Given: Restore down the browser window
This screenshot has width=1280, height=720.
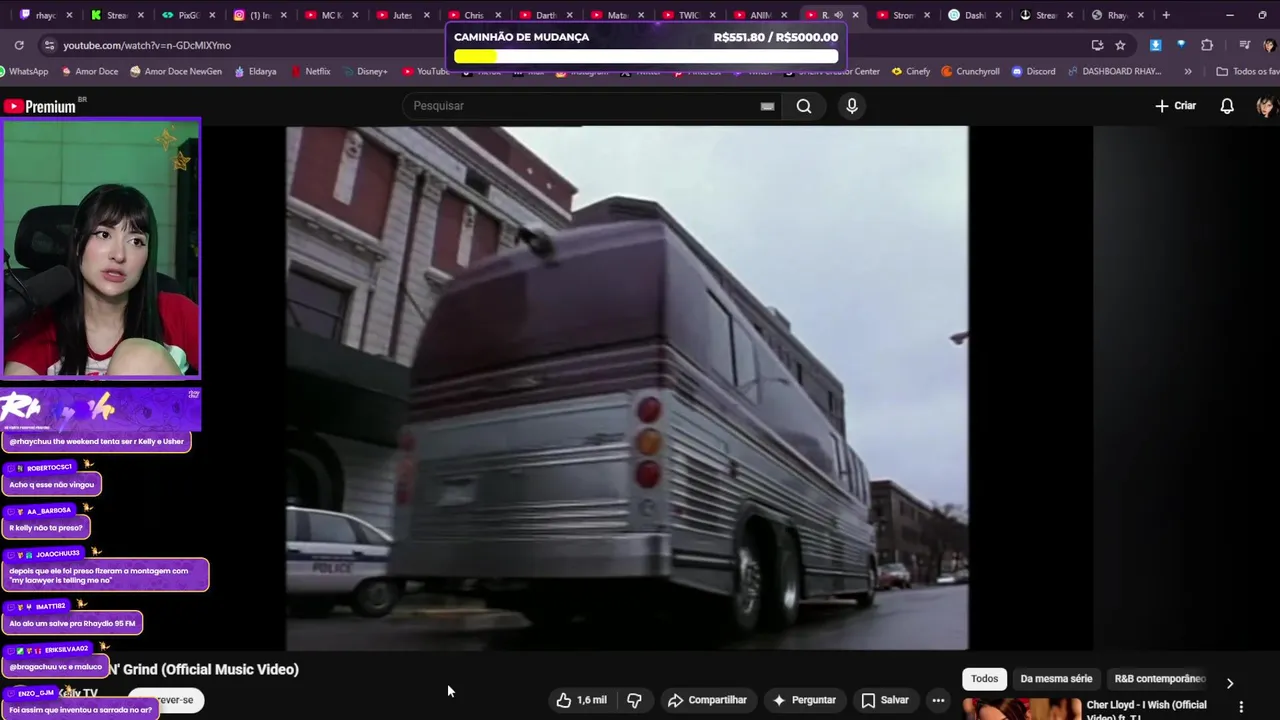Looking at the screenshot, I should pyautogui.click(x=1262, y=15).
